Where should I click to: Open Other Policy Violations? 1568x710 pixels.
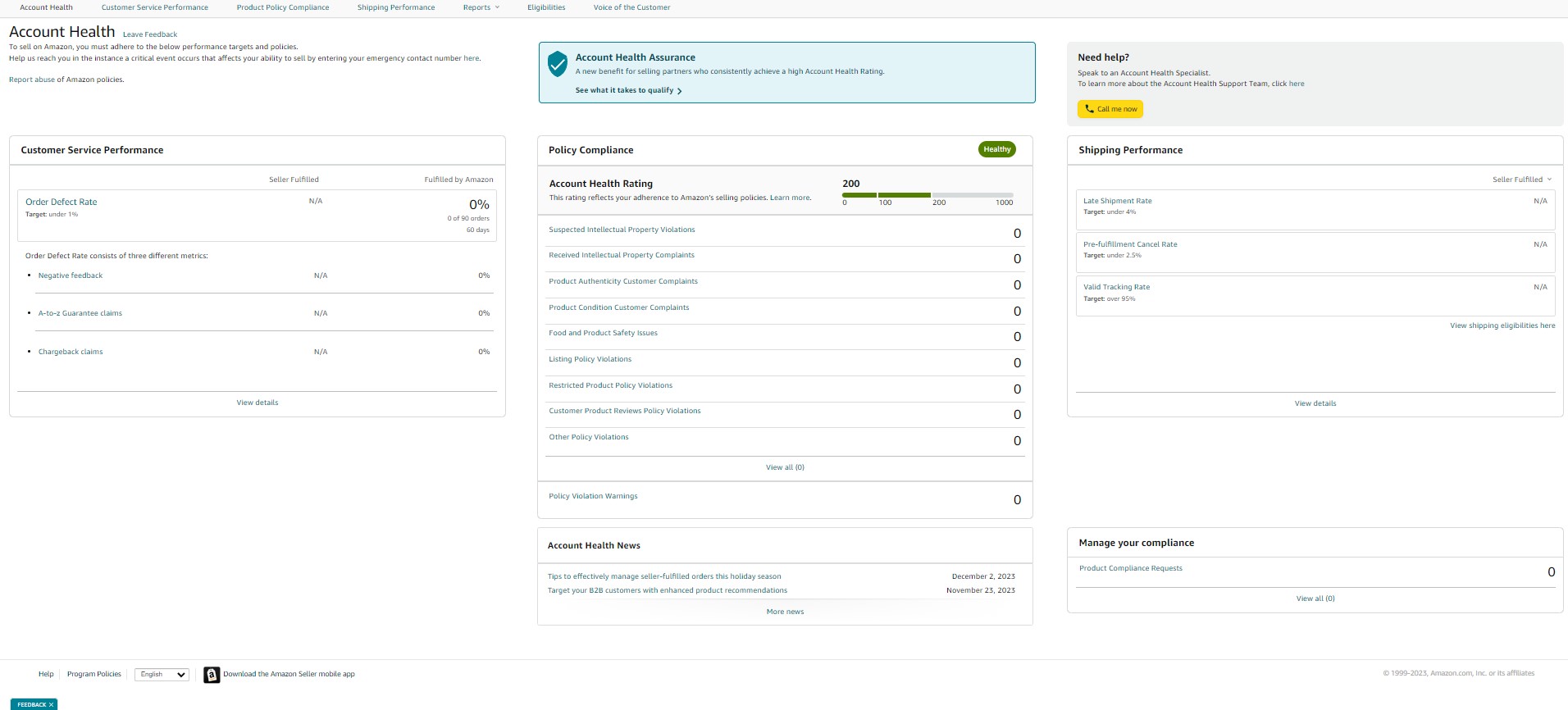tap(589, 437)
